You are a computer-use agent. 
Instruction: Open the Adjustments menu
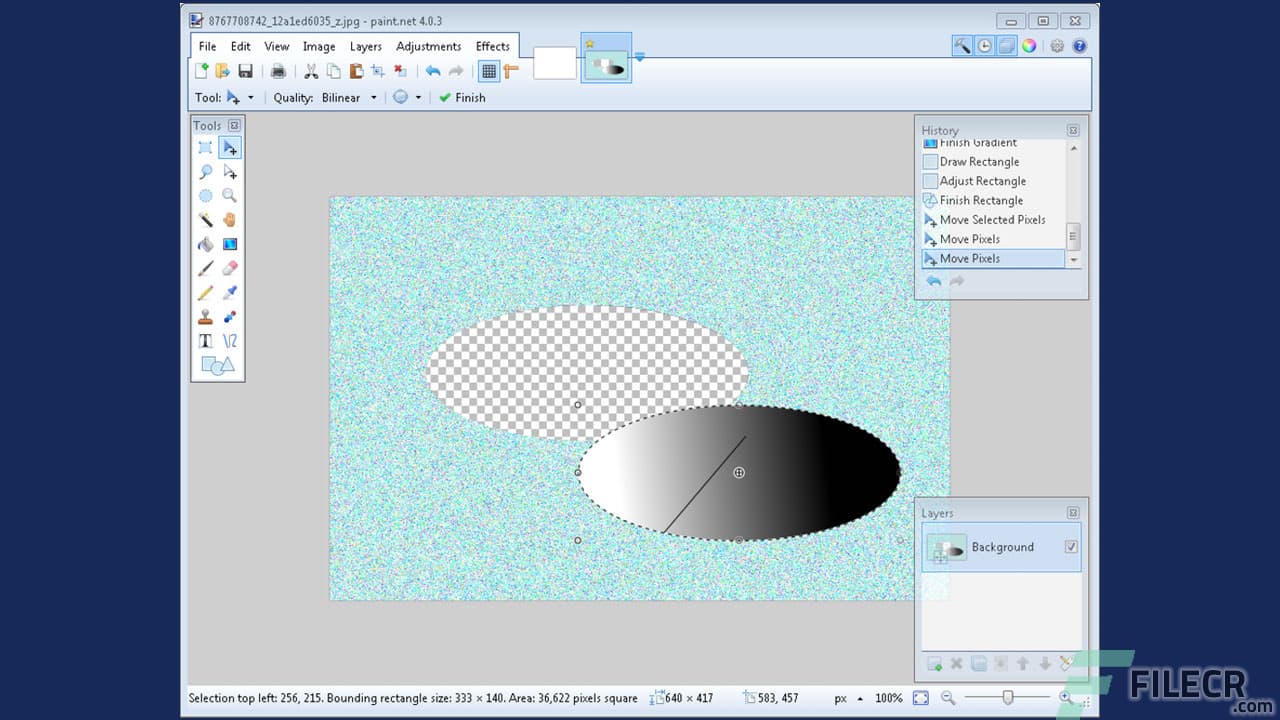(428, 46)
